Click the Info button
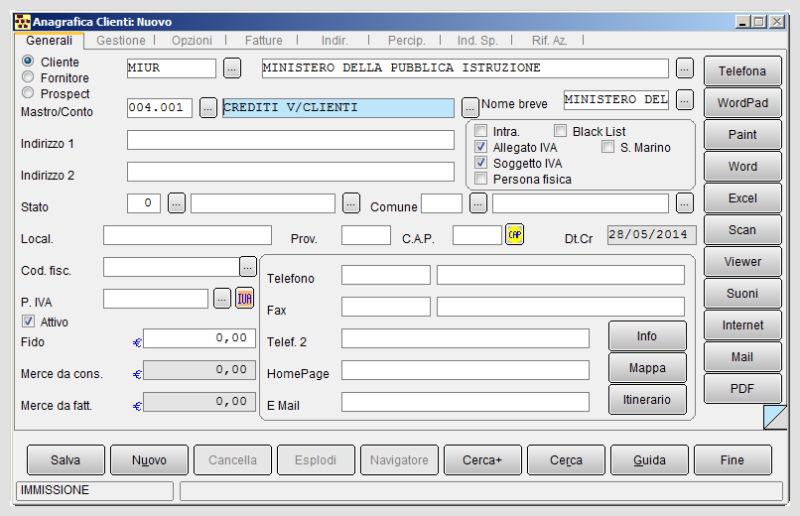 point(647,336)
